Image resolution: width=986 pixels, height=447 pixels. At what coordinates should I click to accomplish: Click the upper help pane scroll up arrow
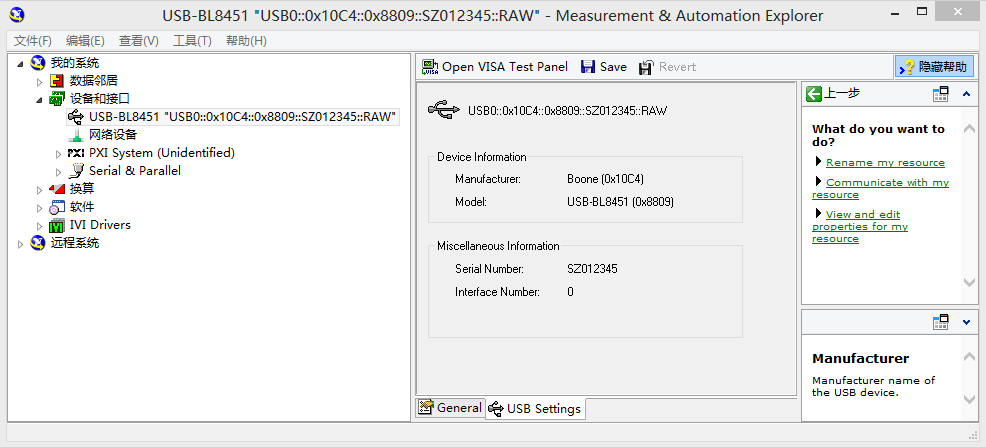[970, 128]
